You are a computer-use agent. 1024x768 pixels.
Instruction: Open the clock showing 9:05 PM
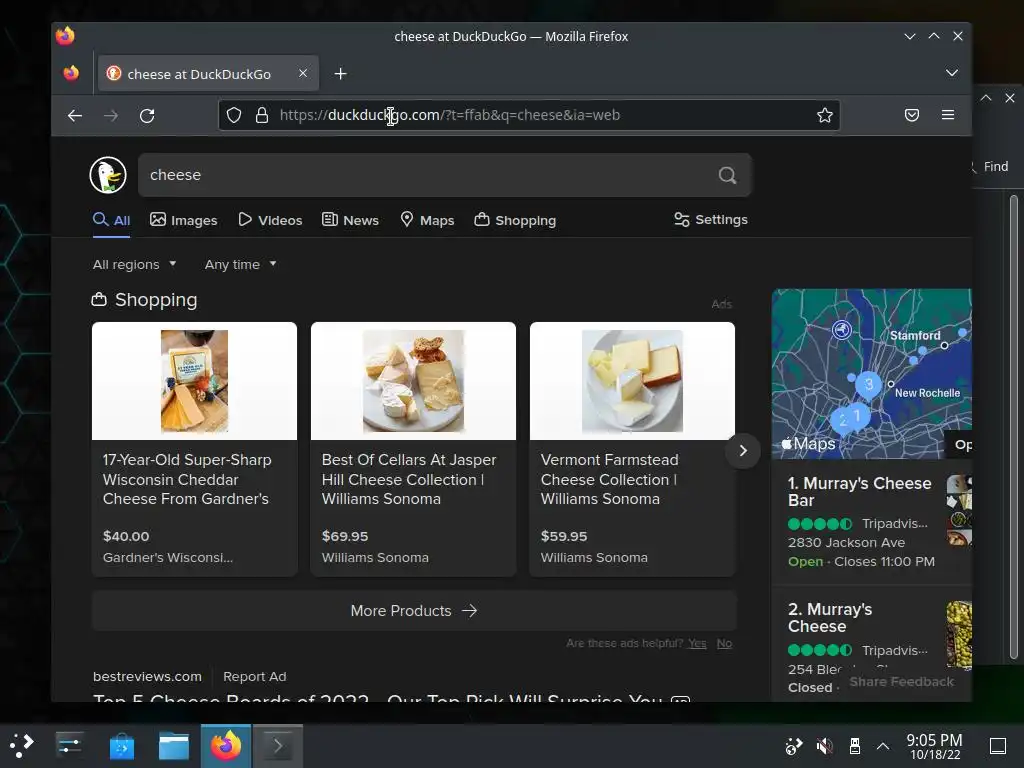pyautogui.click(x=935, y=746)
